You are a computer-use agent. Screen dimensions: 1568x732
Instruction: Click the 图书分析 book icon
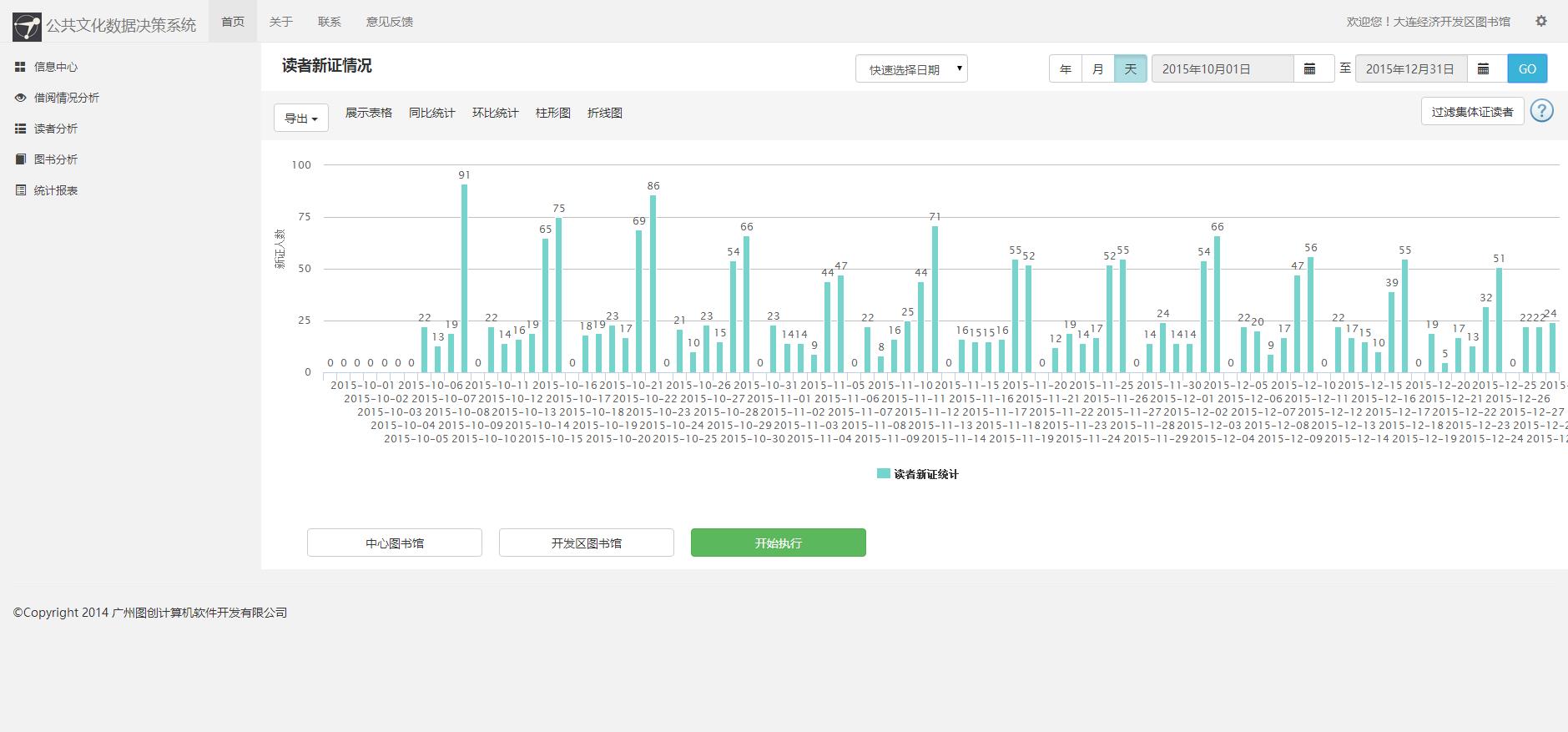click(x=20, y=159)
